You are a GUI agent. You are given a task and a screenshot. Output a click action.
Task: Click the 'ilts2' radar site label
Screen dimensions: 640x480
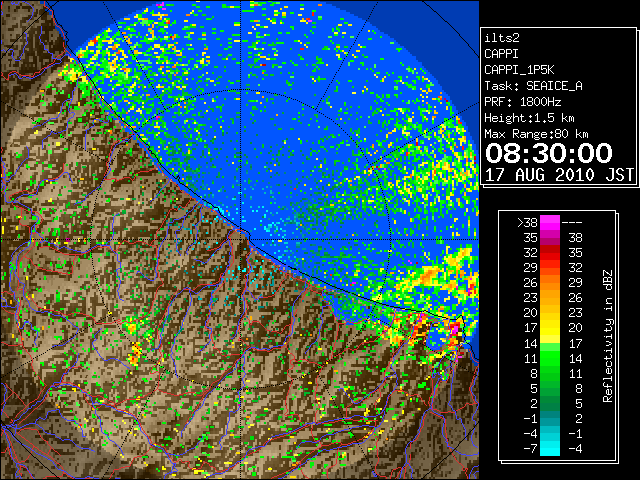[502, 38]
